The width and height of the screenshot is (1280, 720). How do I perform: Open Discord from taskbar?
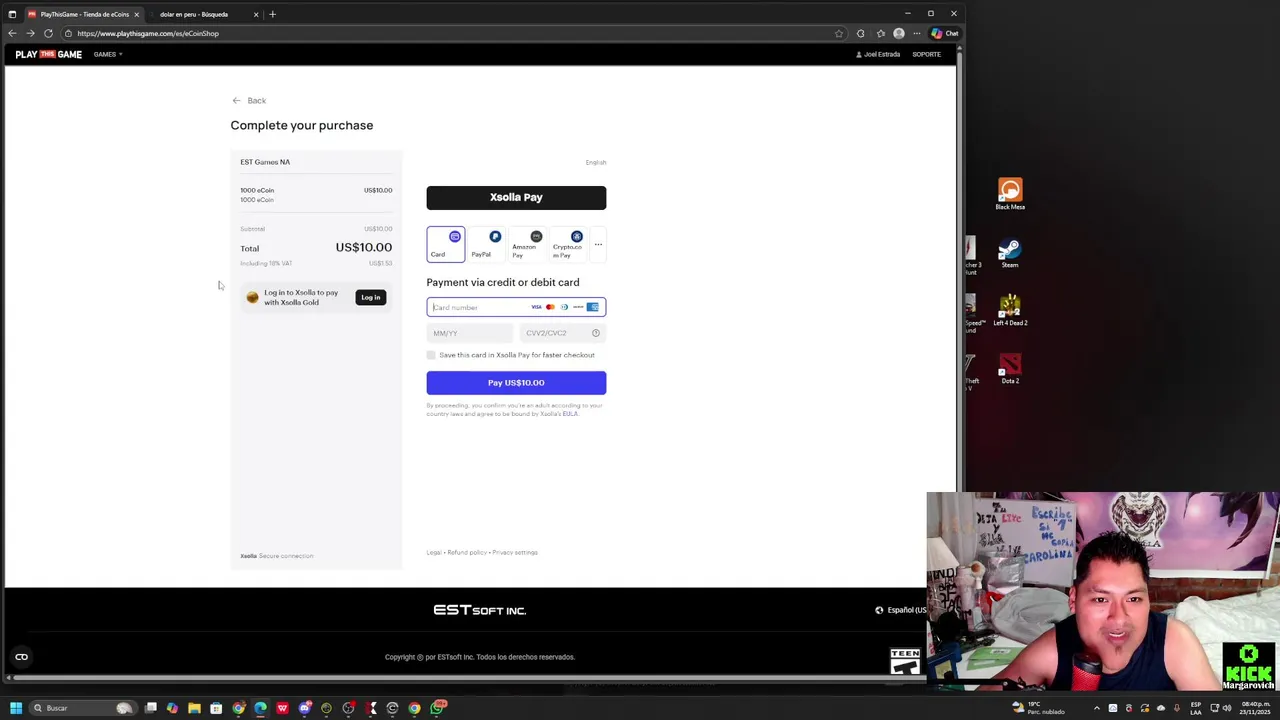[x=304, y=708]
